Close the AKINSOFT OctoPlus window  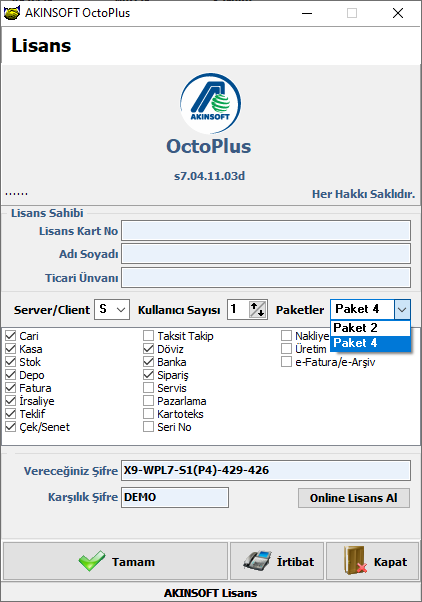(x=398, y=13)
